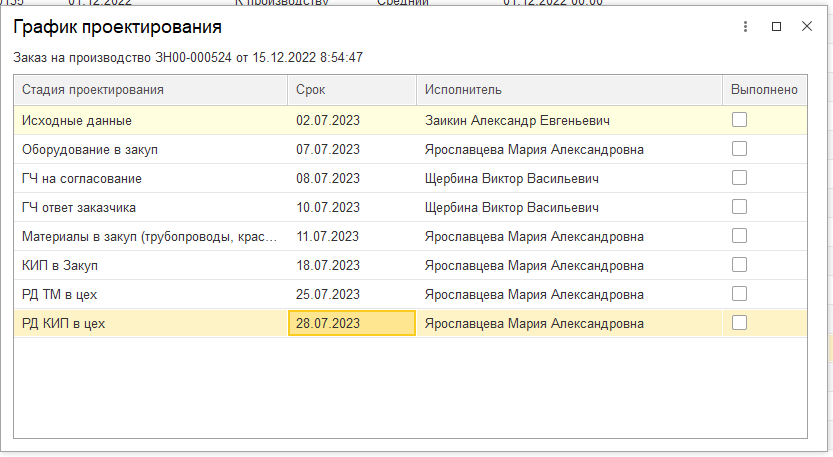Click the Выполнено column header

tap(764, 90)
